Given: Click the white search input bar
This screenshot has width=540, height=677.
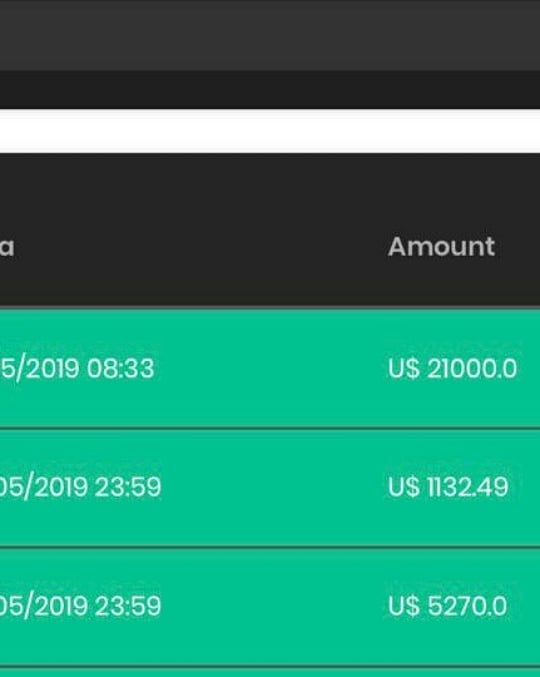Looking at the screenshot, I should [270, 131].
